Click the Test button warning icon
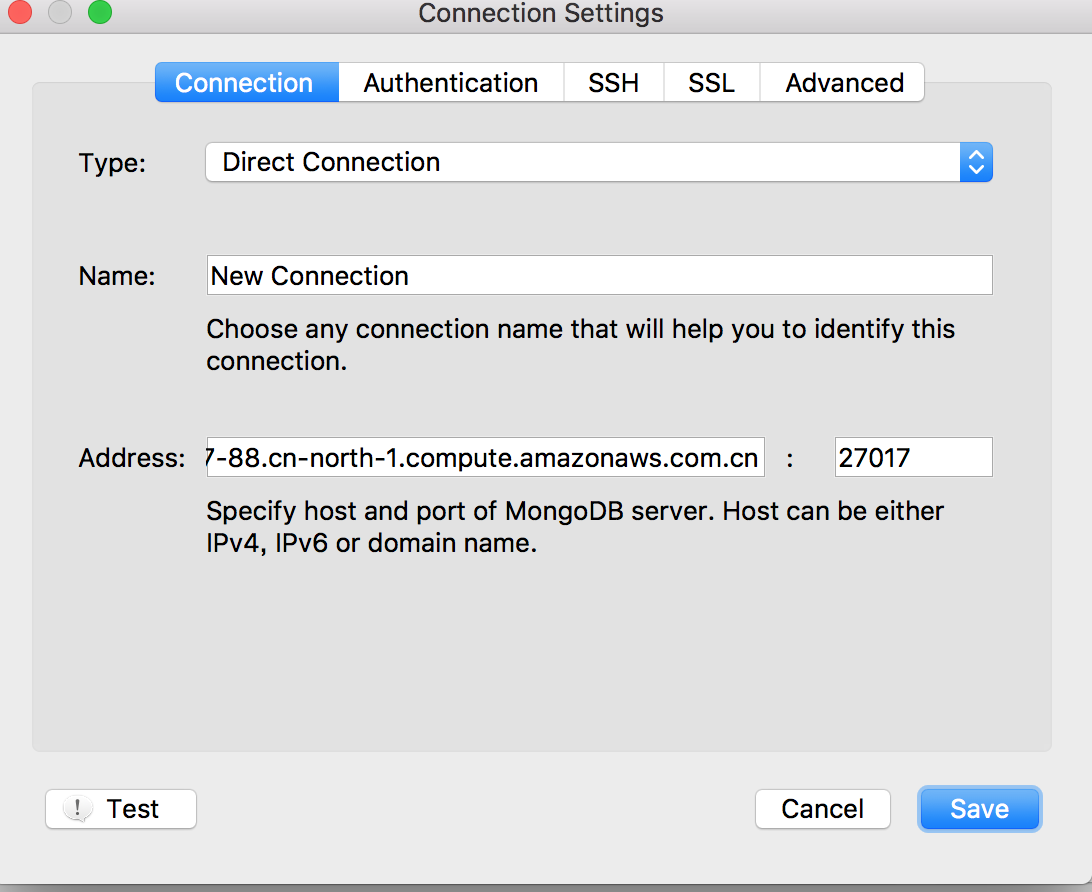 click(77, 809)
